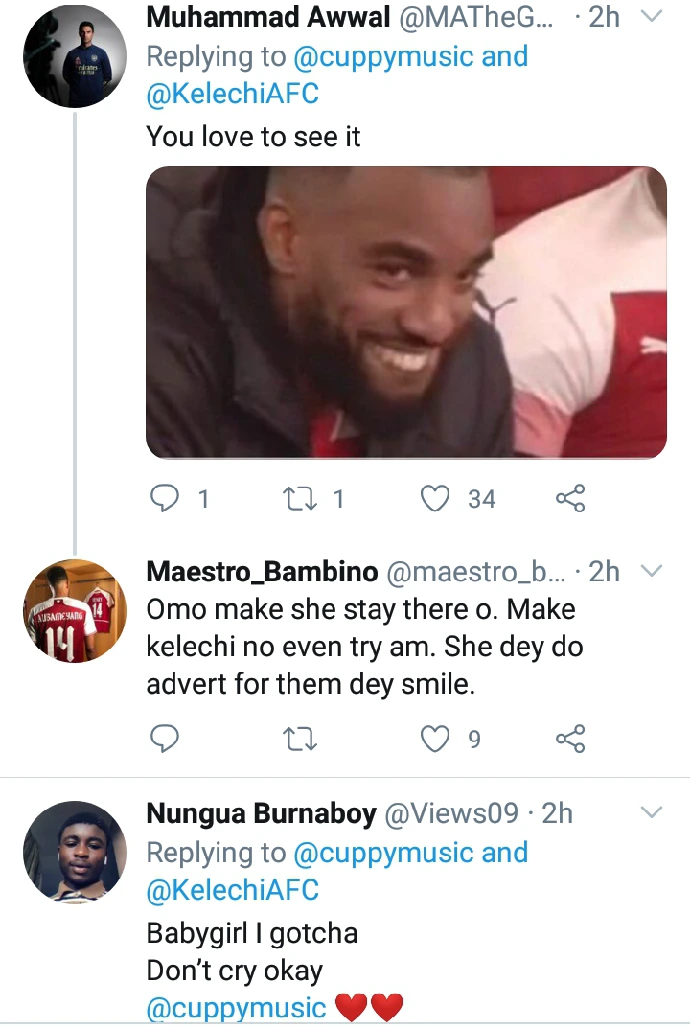
Task: Reply to Maestro_Bambino's tweet
Action: (165, 739)
